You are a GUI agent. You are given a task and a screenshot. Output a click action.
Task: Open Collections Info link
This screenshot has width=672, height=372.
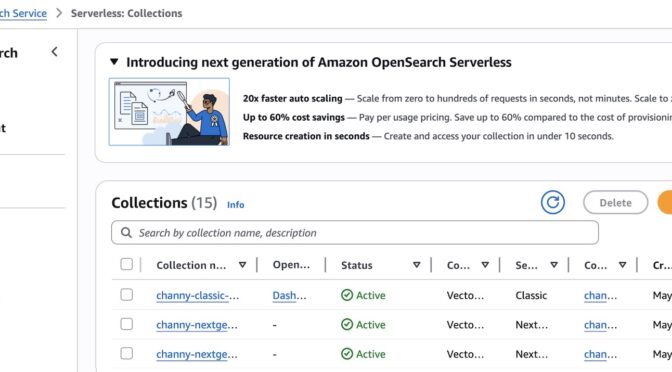(236, 205)
